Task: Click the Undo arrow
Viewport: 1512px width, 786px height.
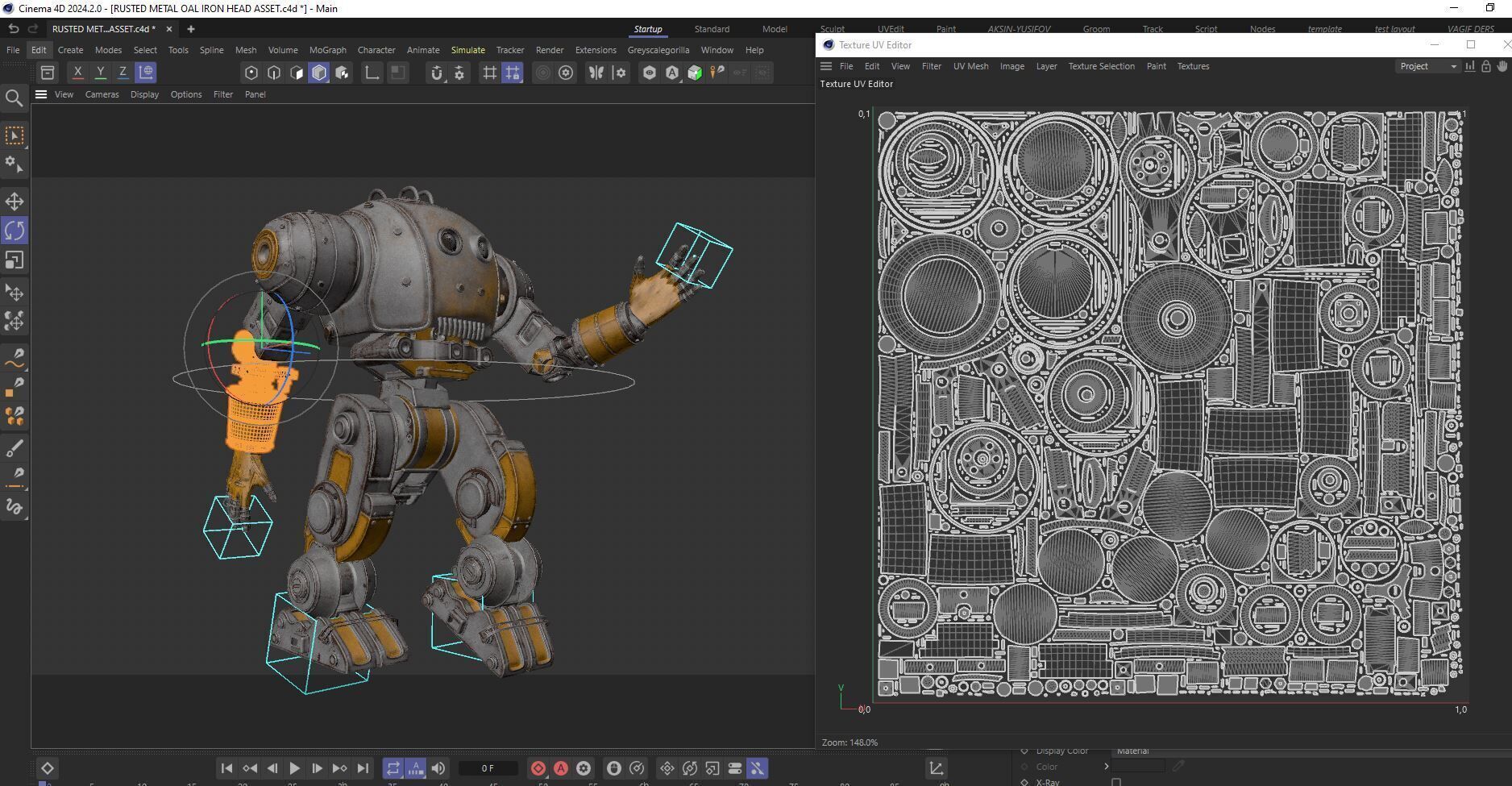Action: 13,29
